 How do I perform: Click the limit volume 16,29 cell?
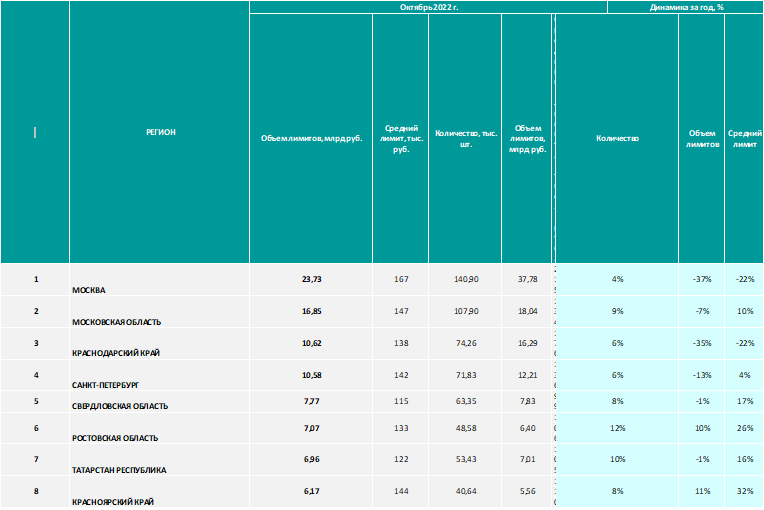pos(527,344)
